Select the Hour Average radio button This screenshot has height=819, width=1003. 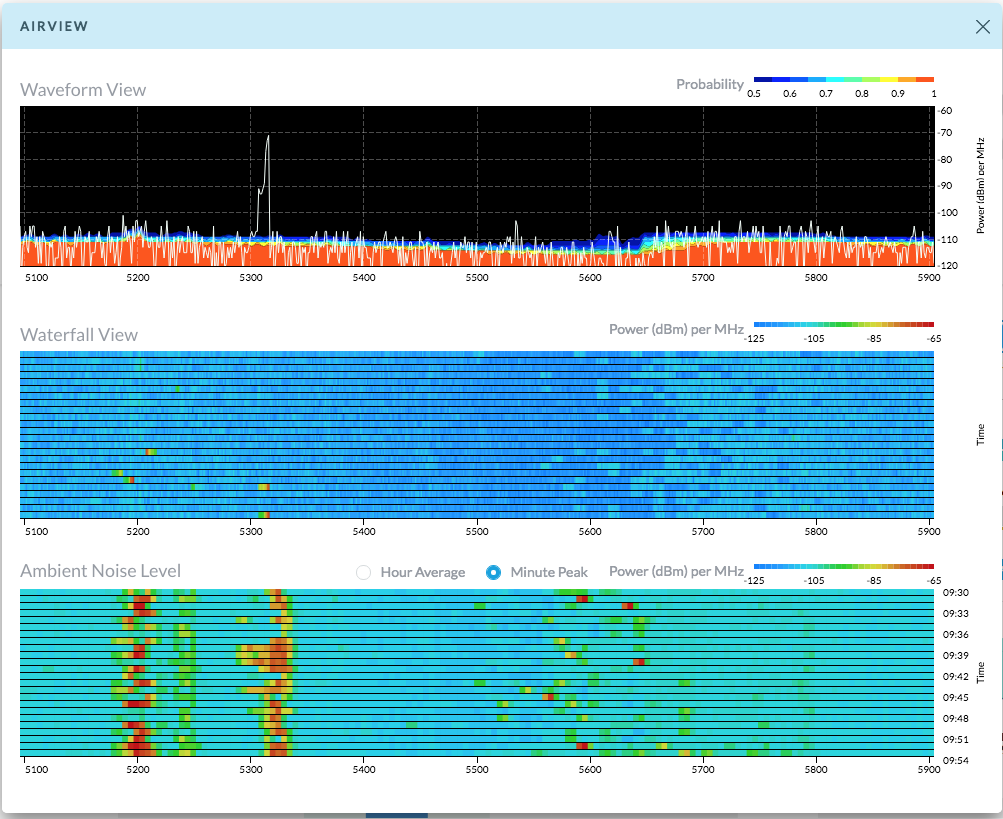click(x=363, y=572)
